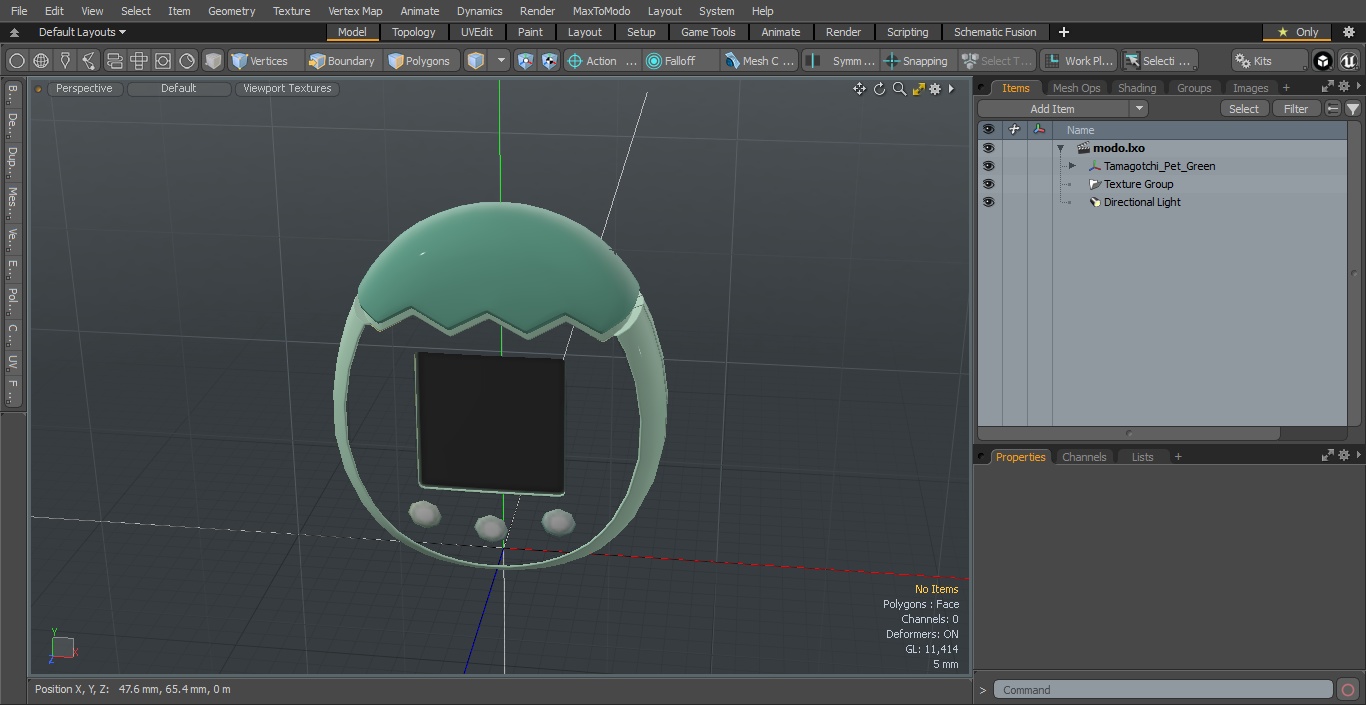Open the Add Item dropdown arrow

click(1138, 109)
